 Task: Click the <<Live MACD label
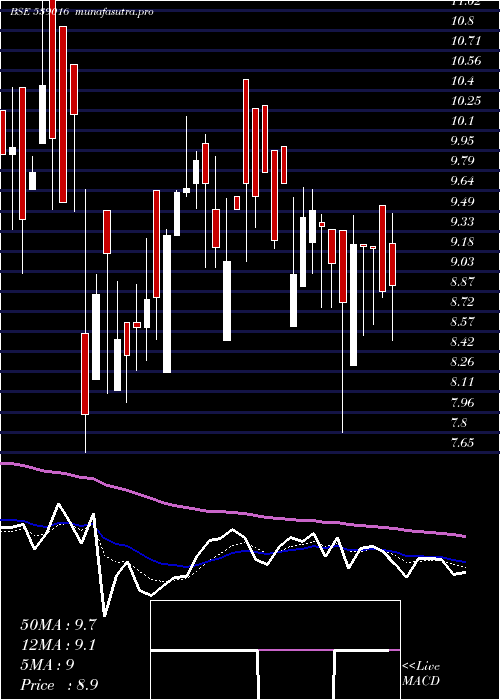tap(421, 673)
